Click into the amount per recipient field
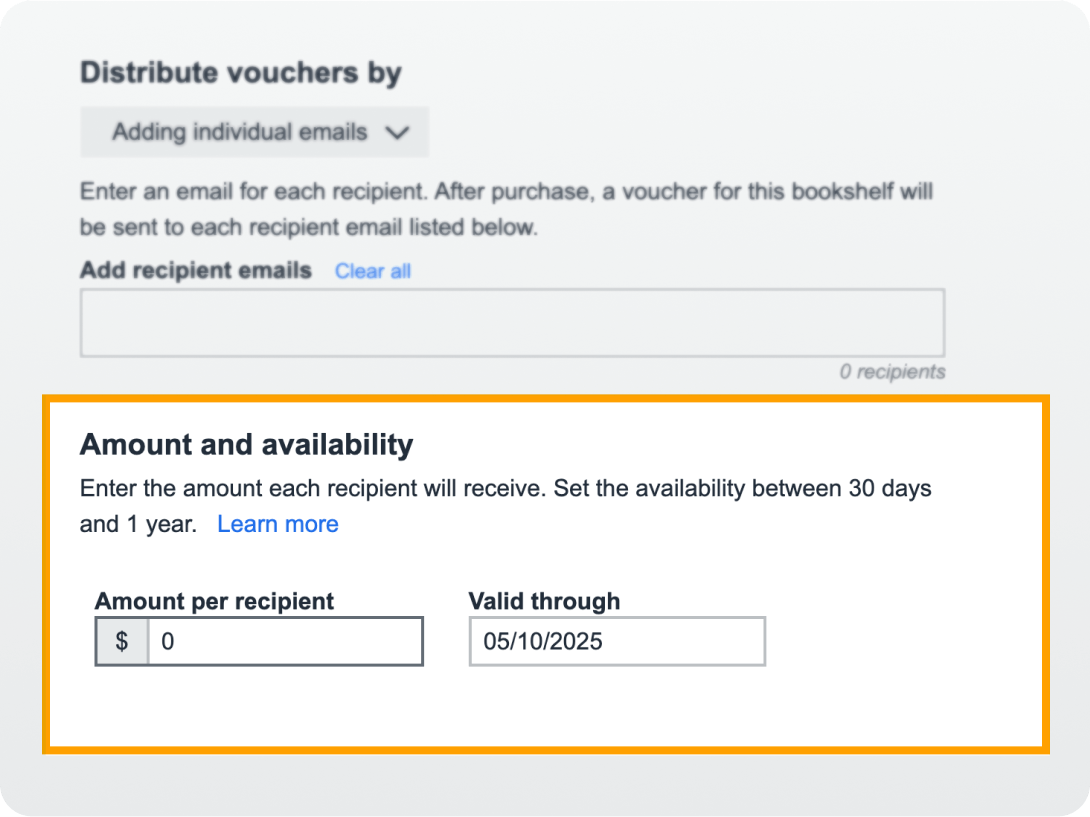 tap(284, 641)
